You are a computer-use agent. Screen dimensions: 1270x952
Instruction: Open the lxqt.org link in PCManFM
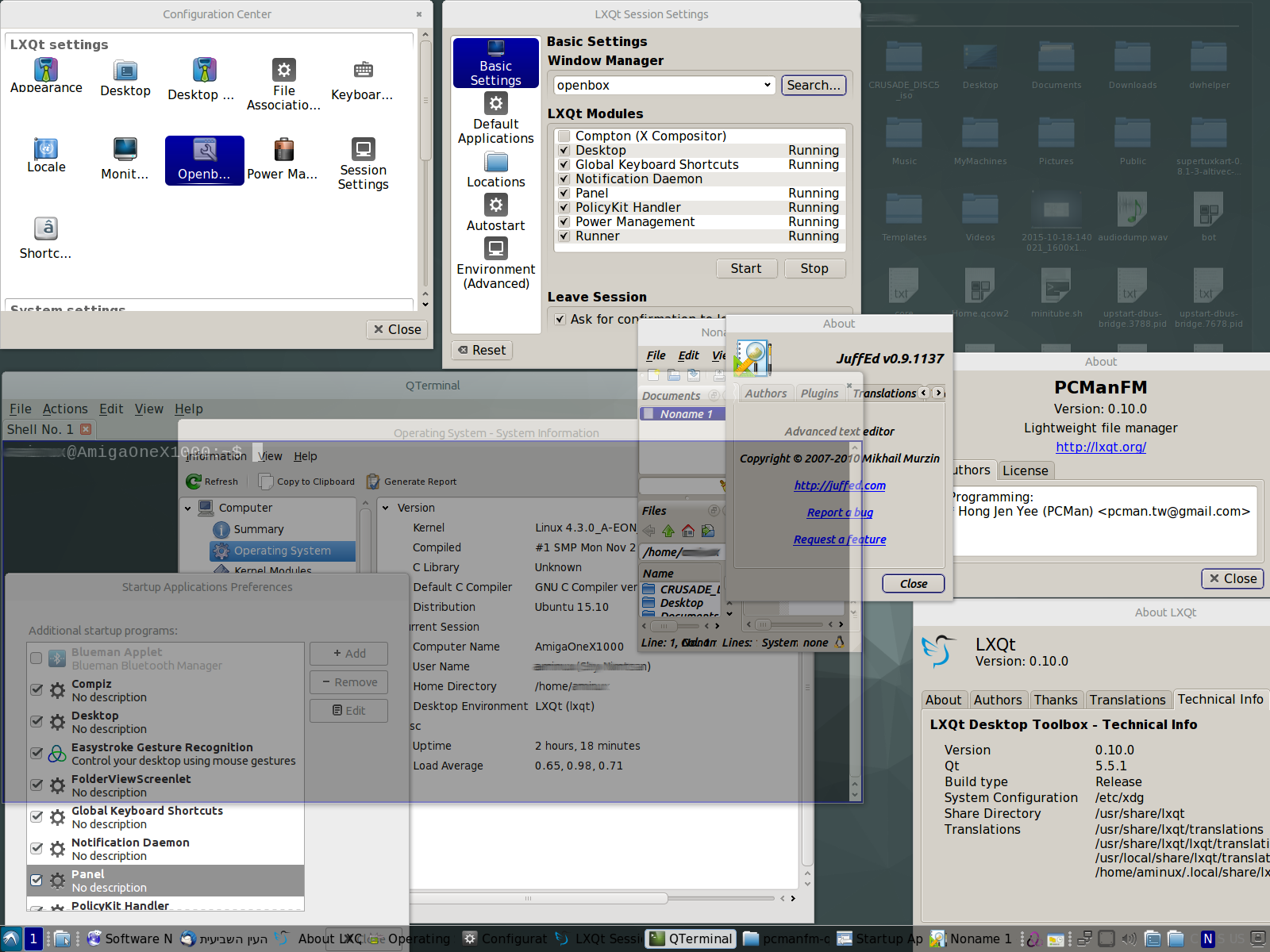[x=1100, y=447]
